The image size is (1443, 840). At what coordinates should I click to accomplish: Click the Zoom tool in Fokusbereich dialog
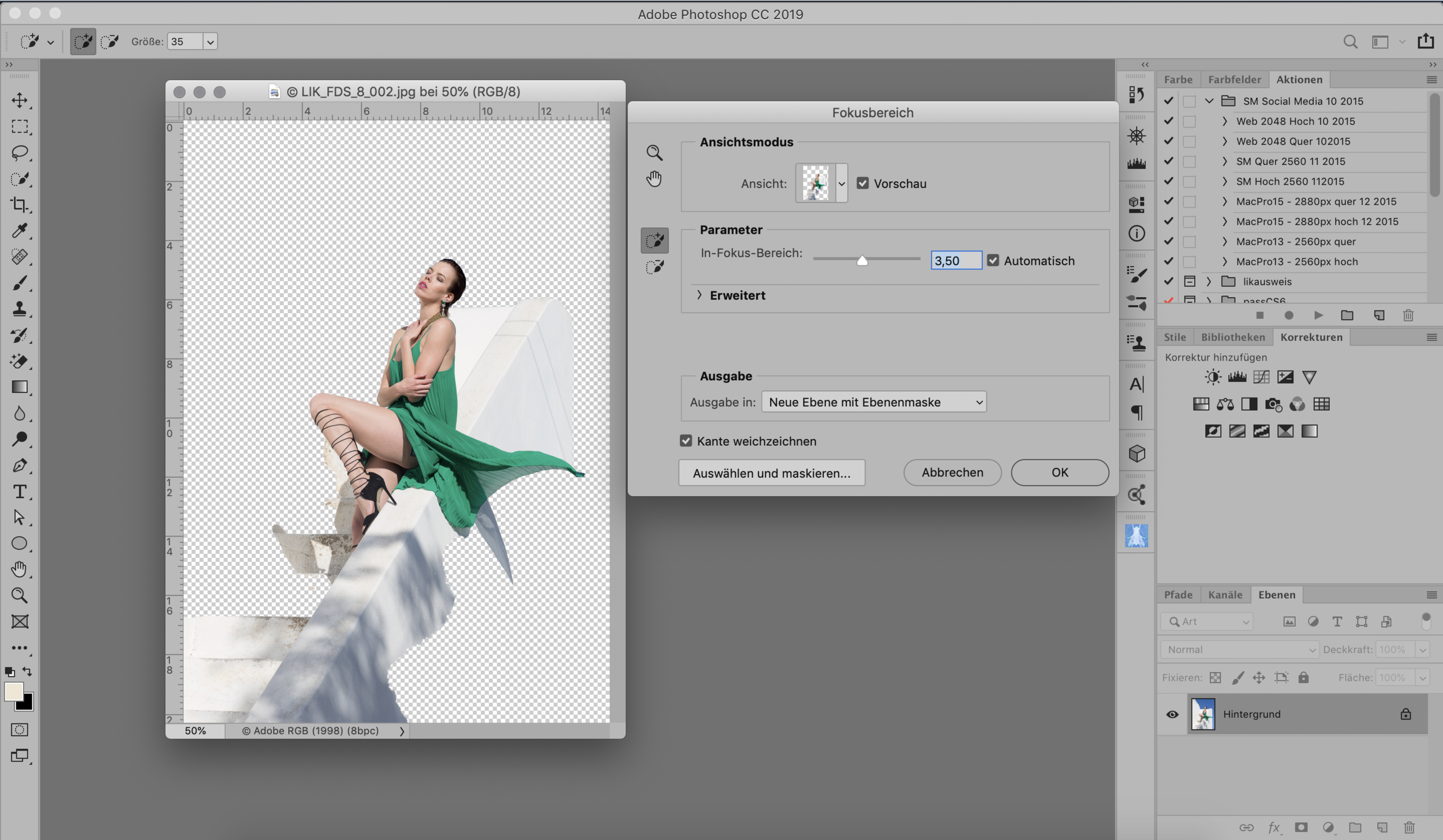click(x=654, y=152)
